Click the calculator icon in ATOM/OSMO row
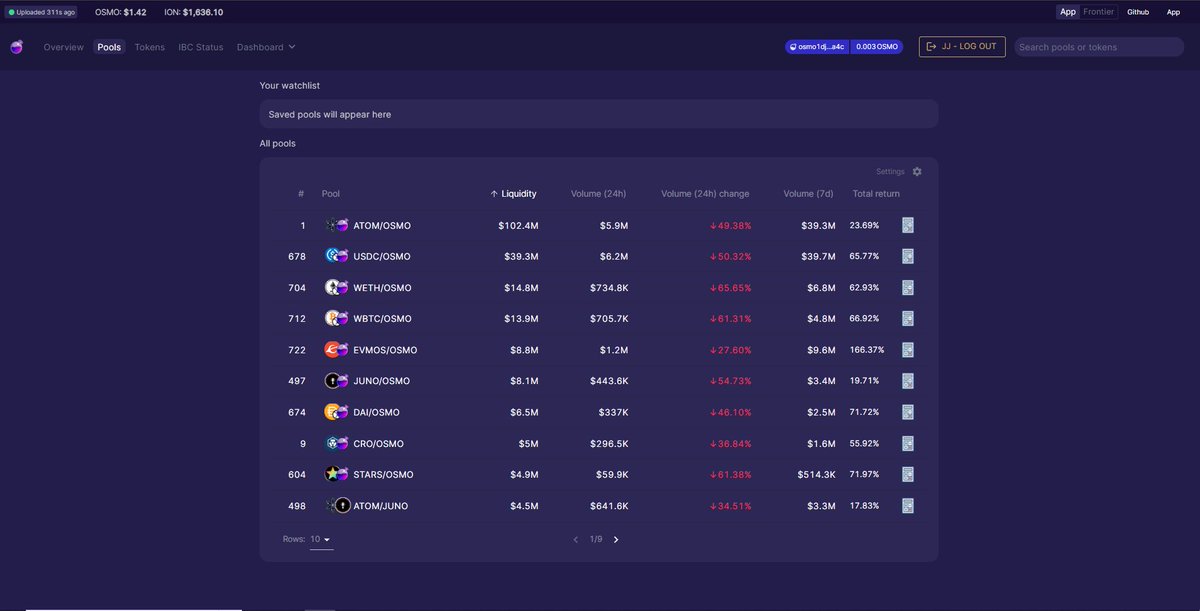Screen dimensions: 1200x611 (x=908, y=226)
